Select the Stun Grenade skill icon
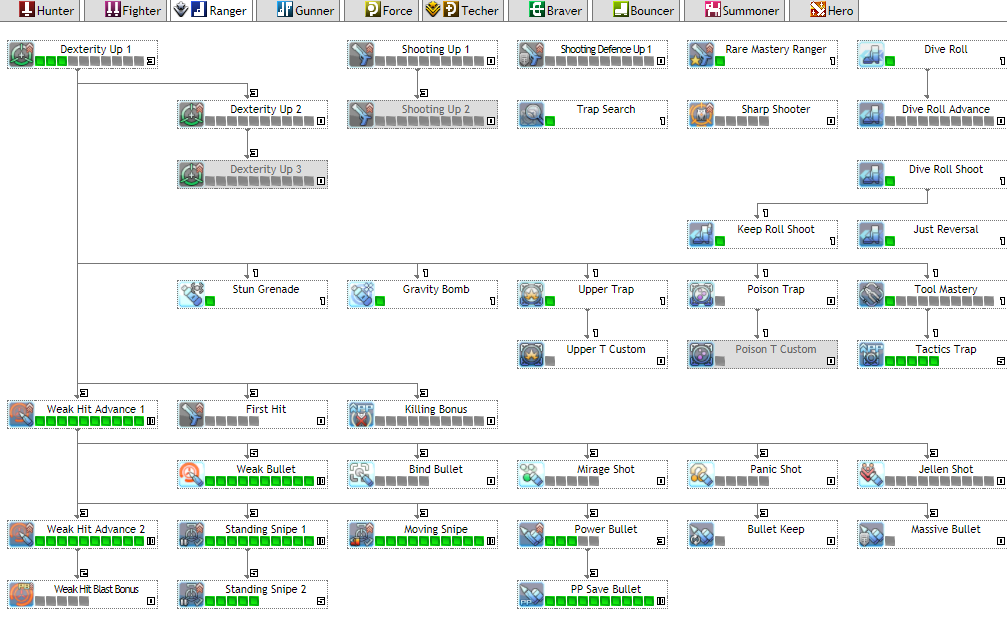The height and width of the screenshot is (617, 1007). tap(192, 294)
